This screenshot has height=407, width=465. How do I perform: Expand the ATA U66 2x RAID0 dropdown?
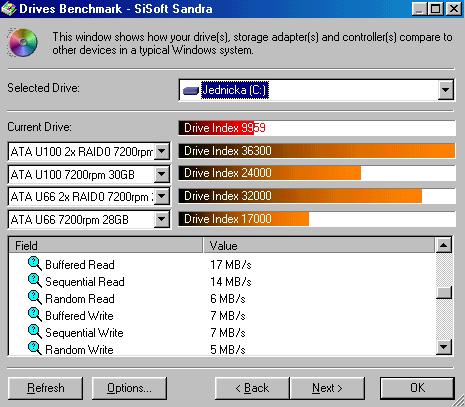coord(162,196)
